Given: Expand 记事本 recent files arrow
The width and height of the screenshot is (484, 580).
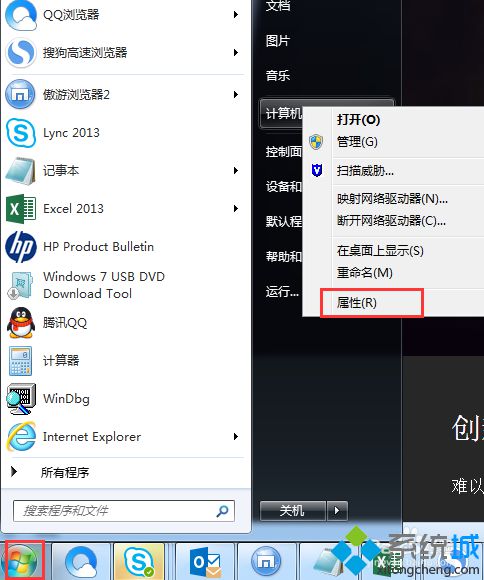Looking at the screenshot, I should [x=236, y=171].
